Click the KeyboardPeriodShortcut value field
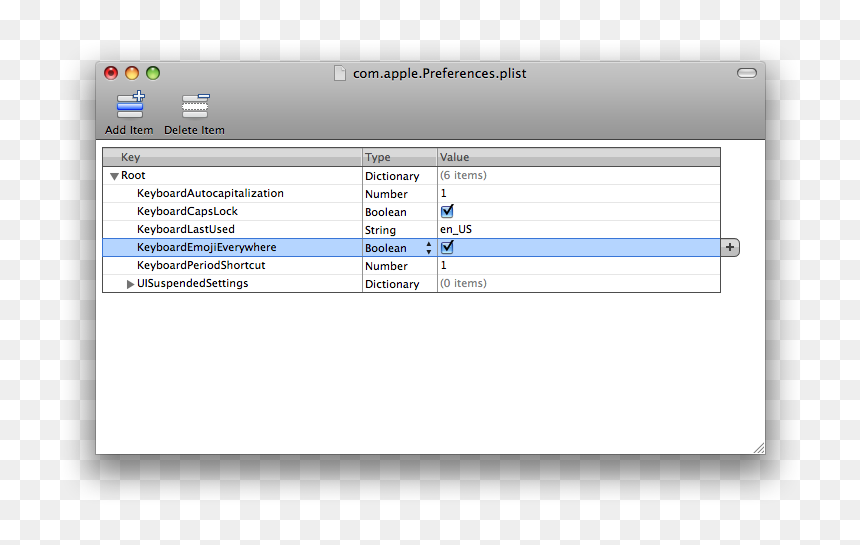The image size is (860, 545). 579,265
